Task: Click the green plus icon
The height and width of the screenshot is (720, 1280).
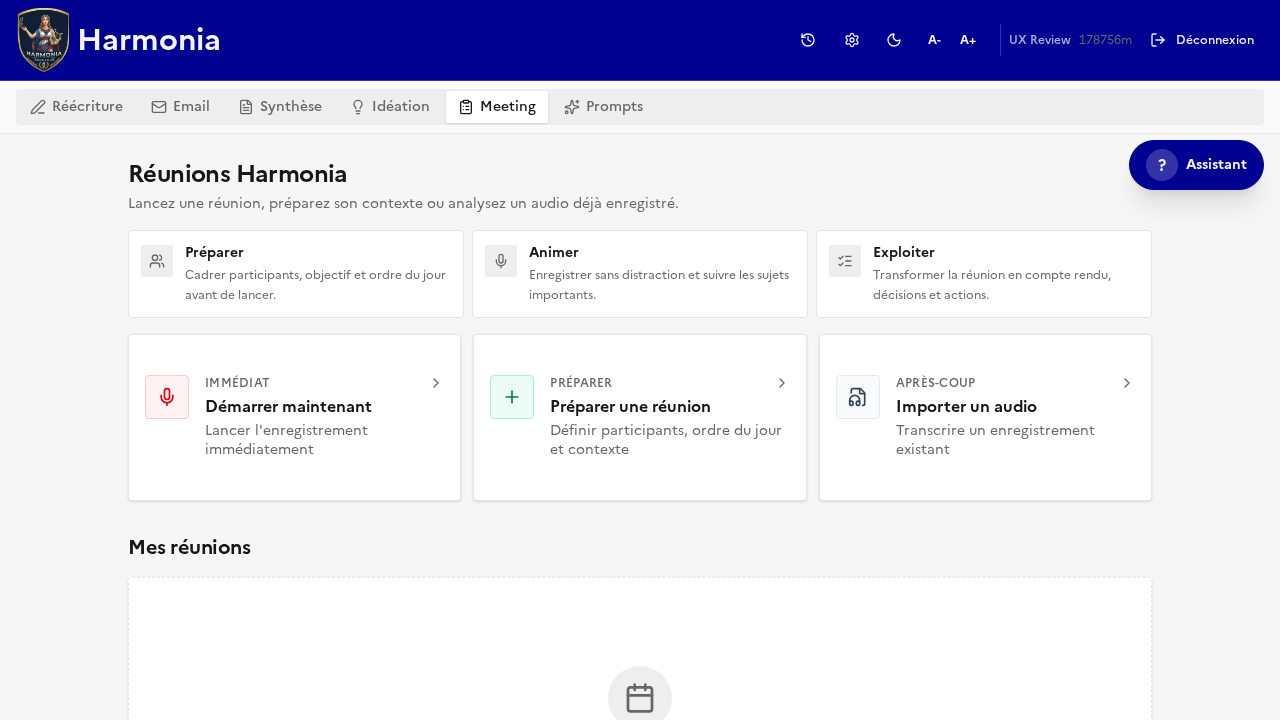Action: [x=512, y=397]
